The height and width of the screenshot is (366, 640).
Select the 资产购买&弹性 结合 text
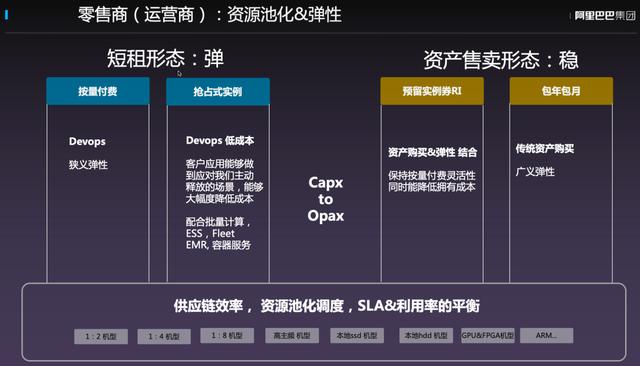click(x=433, y=153)
